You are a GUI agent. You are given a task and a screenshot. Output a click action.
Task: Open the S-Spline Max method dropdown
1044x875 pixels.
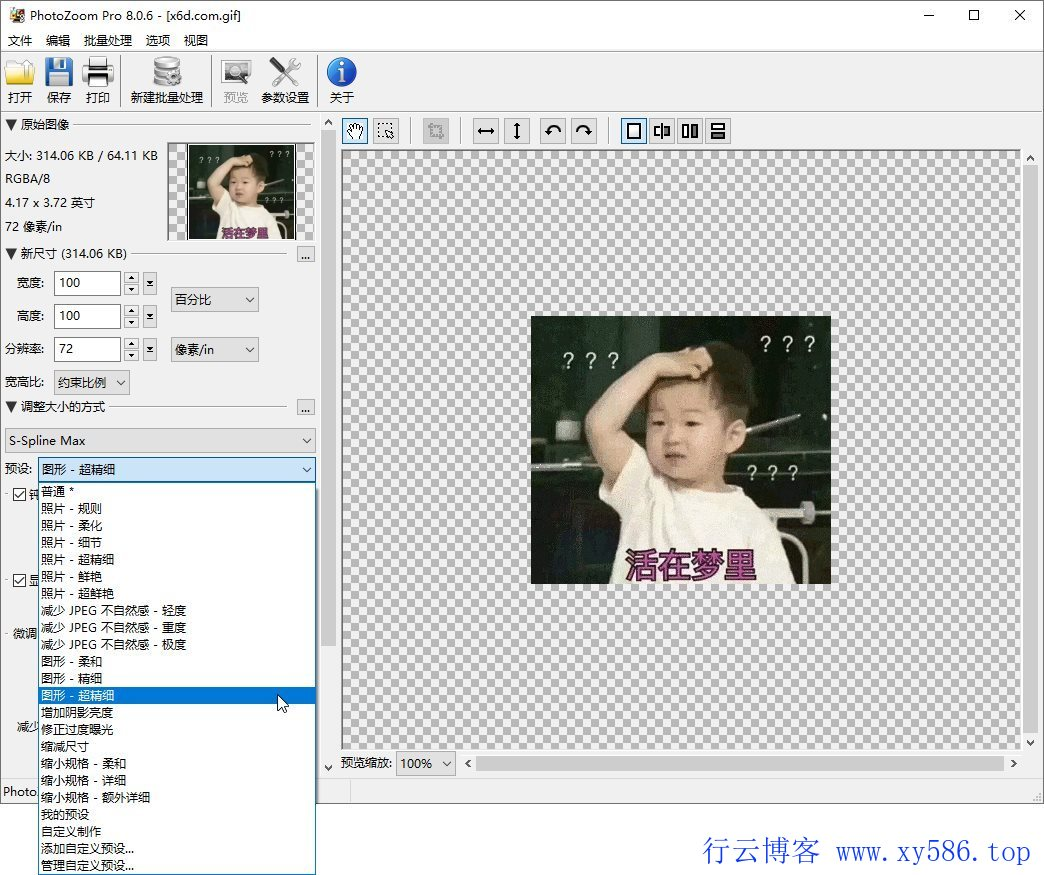[x=160, y=440]
